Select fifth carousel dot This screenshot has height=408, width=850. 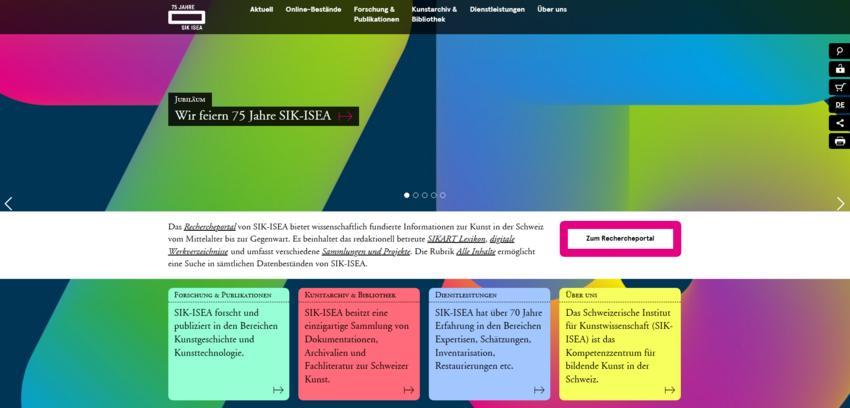click(443, 195)
